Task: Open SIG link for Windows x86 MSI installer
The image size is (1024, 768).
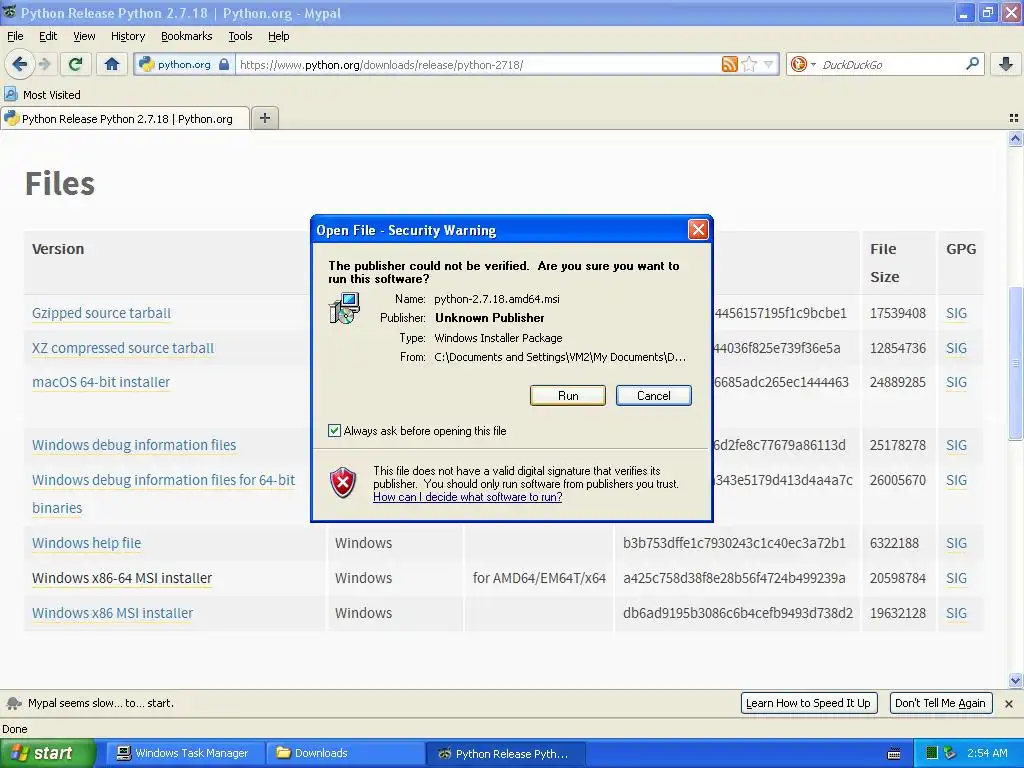Action: click(956, 613)
